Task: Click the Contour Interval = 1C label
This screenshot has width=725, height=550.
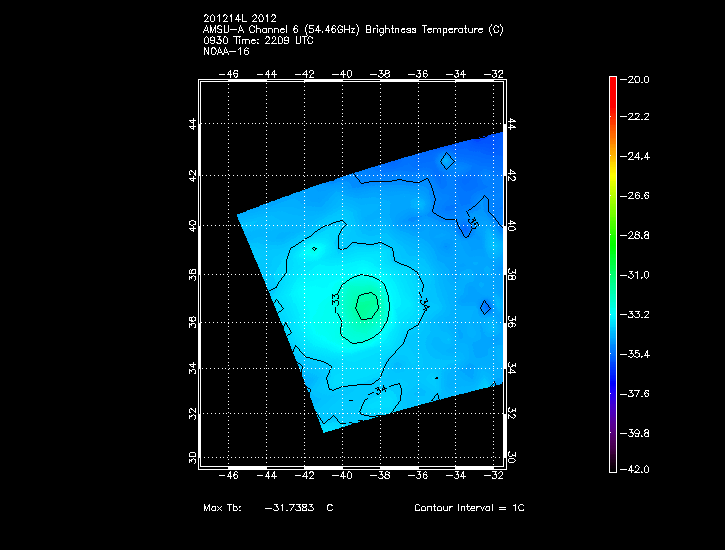Action: pyautogui.click(x=469, y=508)
